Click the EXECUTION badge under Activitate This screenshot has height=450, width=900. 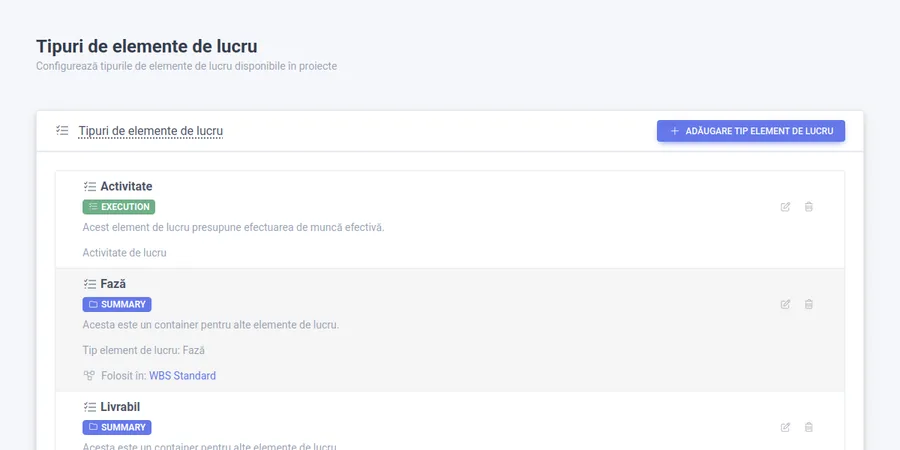point(119,207)
